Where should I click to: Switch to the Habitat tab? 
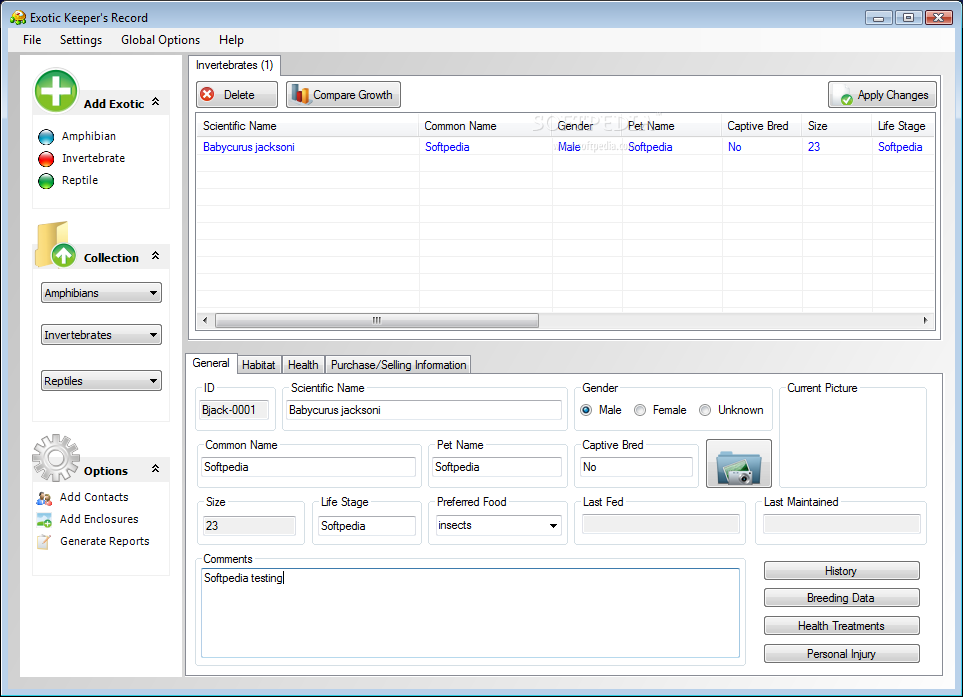click(259, 365)
